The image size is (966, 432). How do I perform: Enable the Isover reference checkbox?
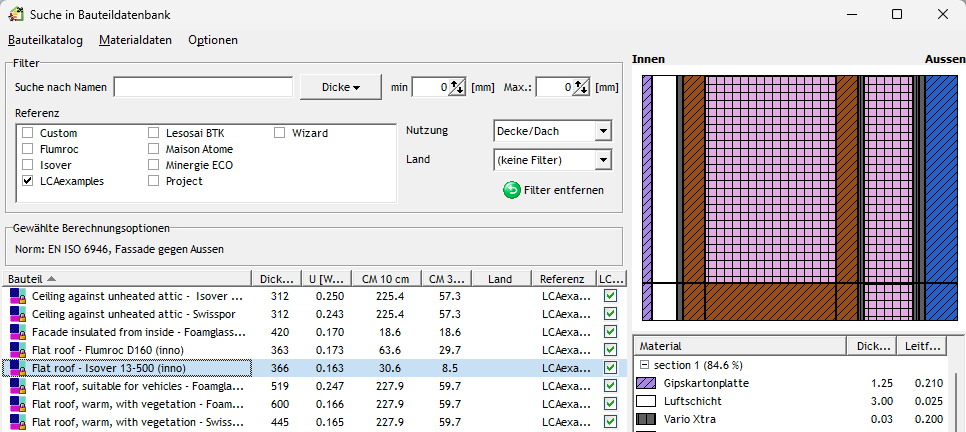[28, 165]
